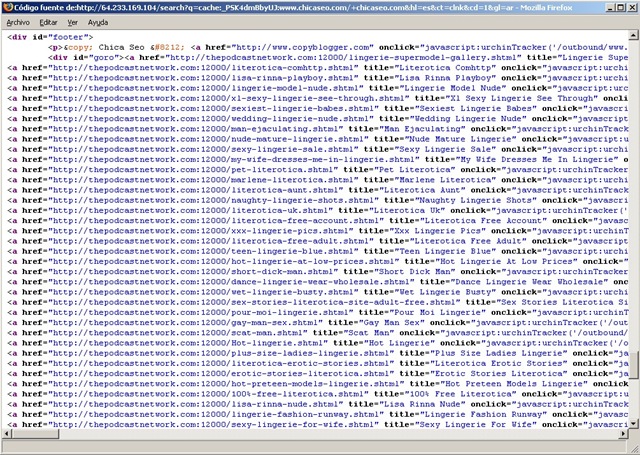The height and width of the screenshot is (455, 640).
Task: Click the http://www.copyblogger.com URL text
Action: pyautogui.click(x=305, y=47)
